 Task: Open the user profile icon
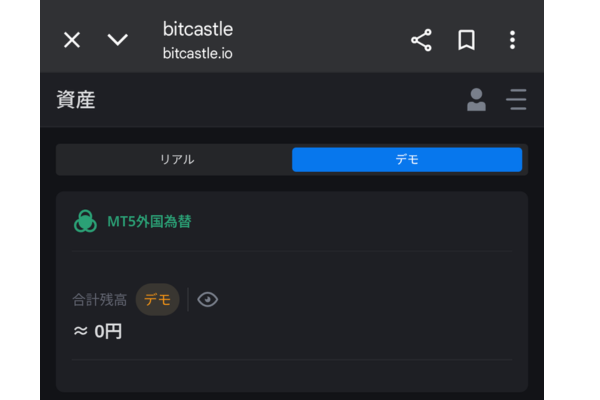coord(476,100)
